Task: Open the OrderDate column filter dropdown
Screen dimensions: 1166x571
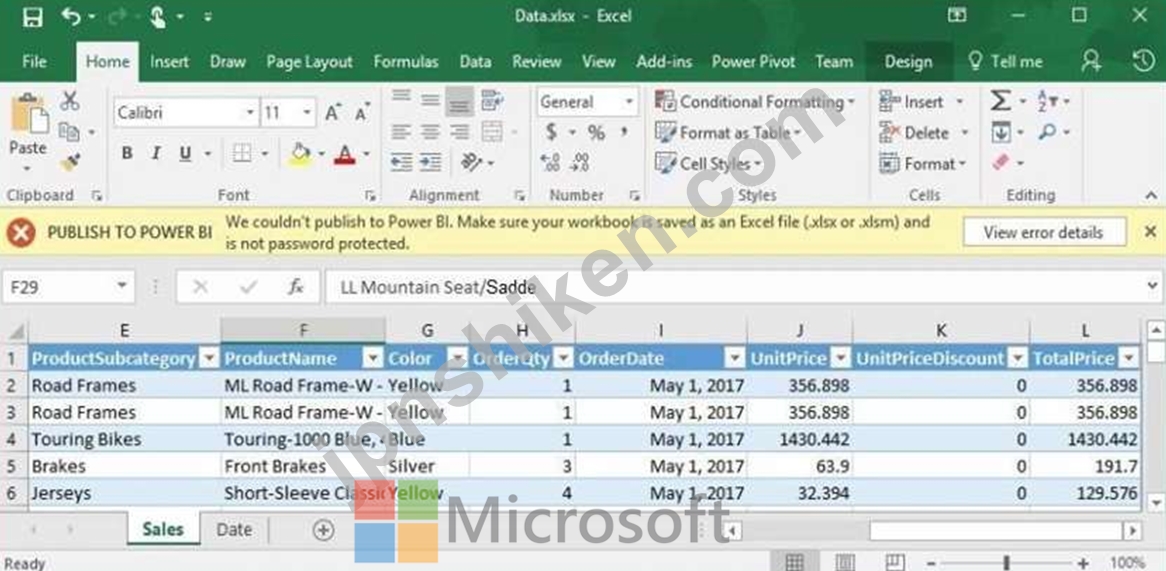Action: (735, 358)
